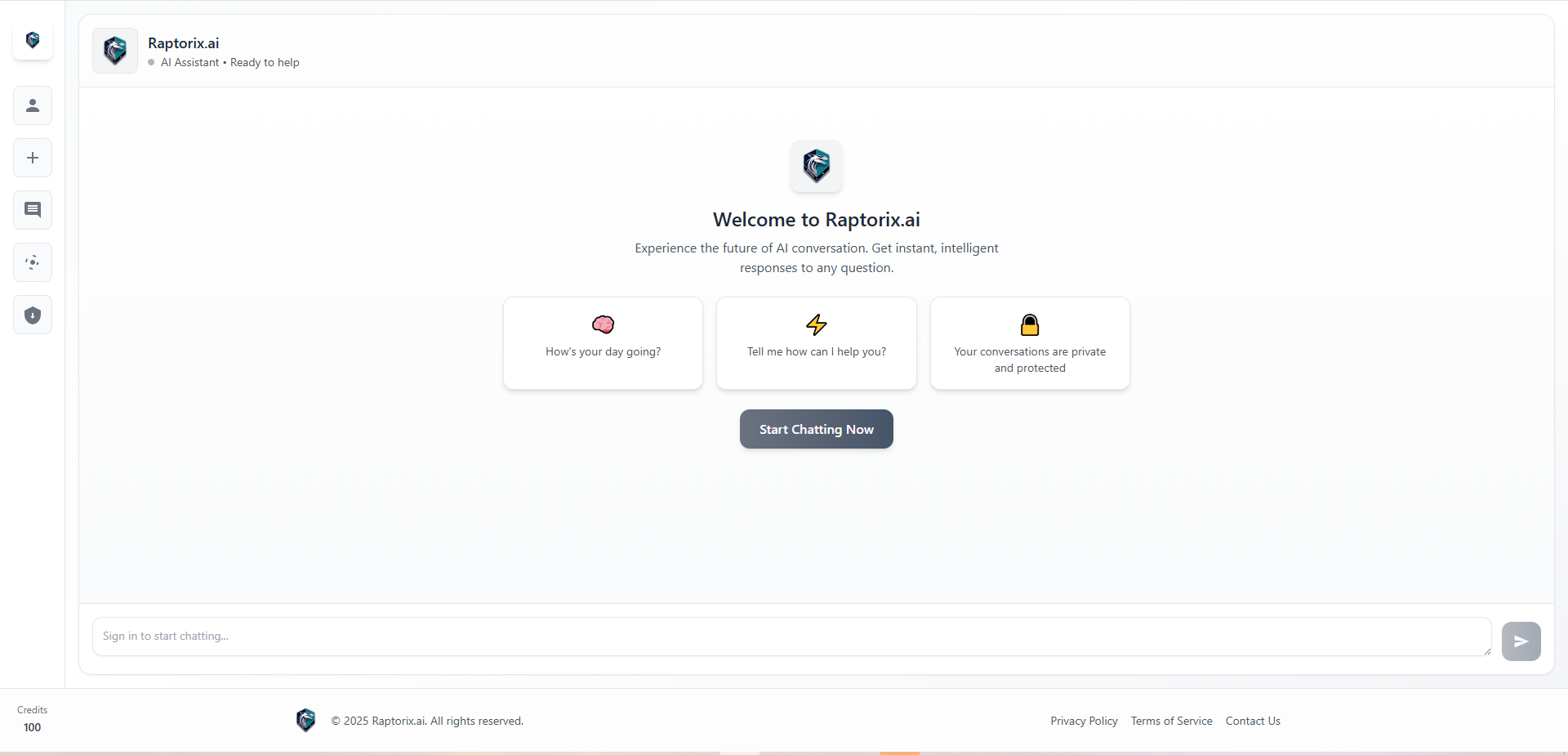Select "Tell me how can I help you?" card
This screenshot has width=1568, height=755.
coord(817,343)
